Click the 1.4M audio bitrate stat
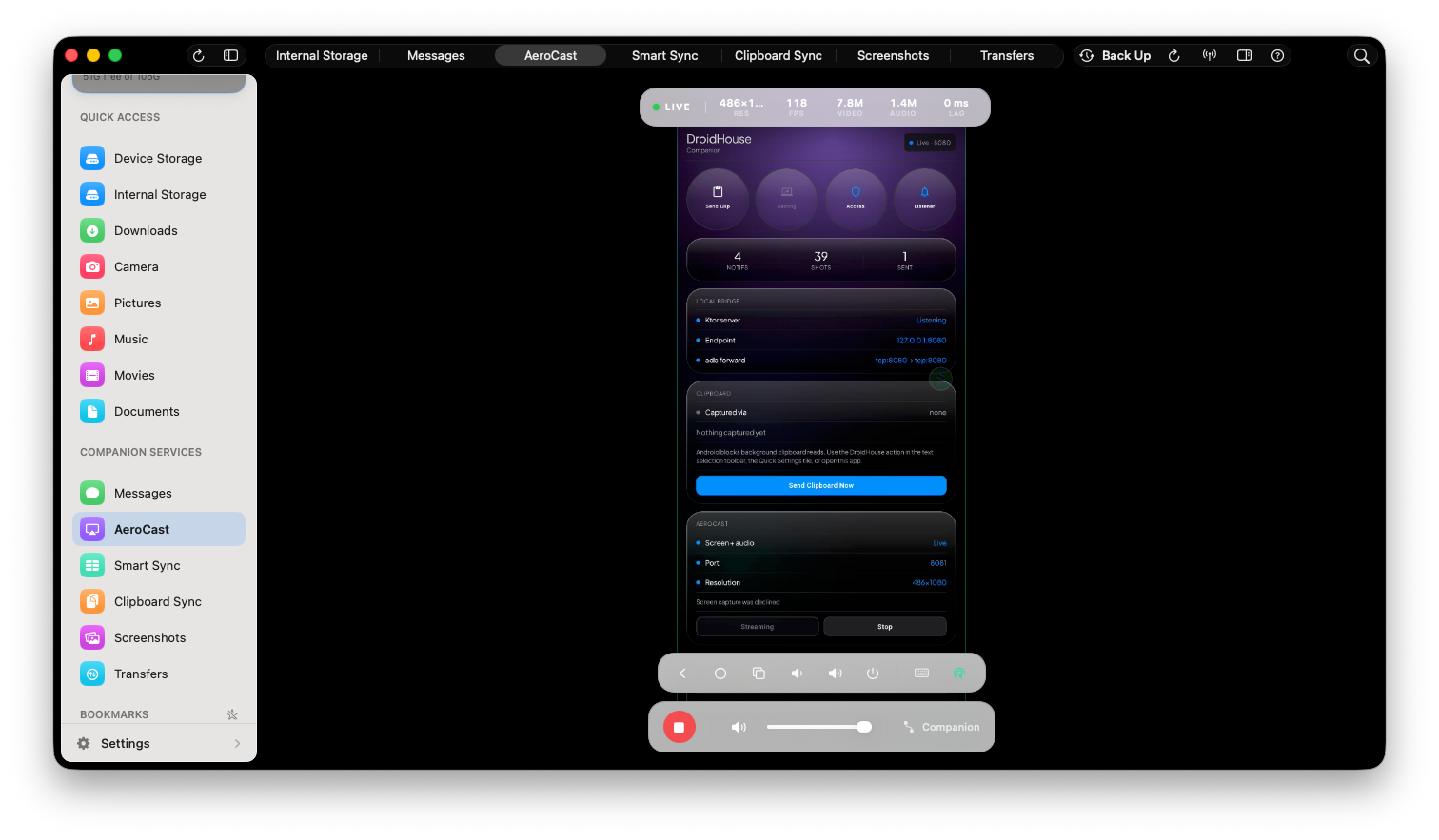 [x=903, y=107]
